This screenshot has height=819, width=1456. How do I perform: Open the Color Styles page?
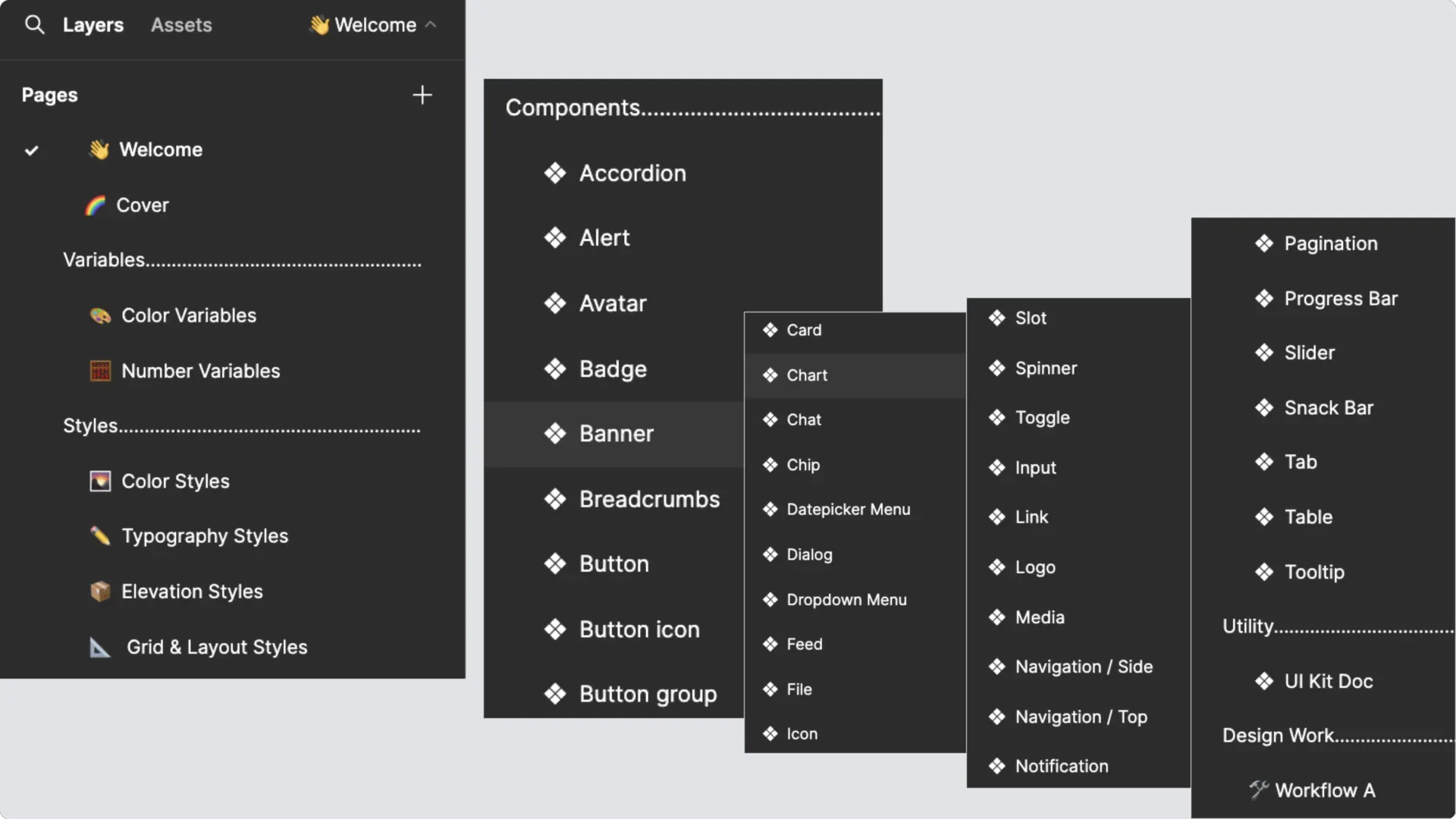pos(175,481)
